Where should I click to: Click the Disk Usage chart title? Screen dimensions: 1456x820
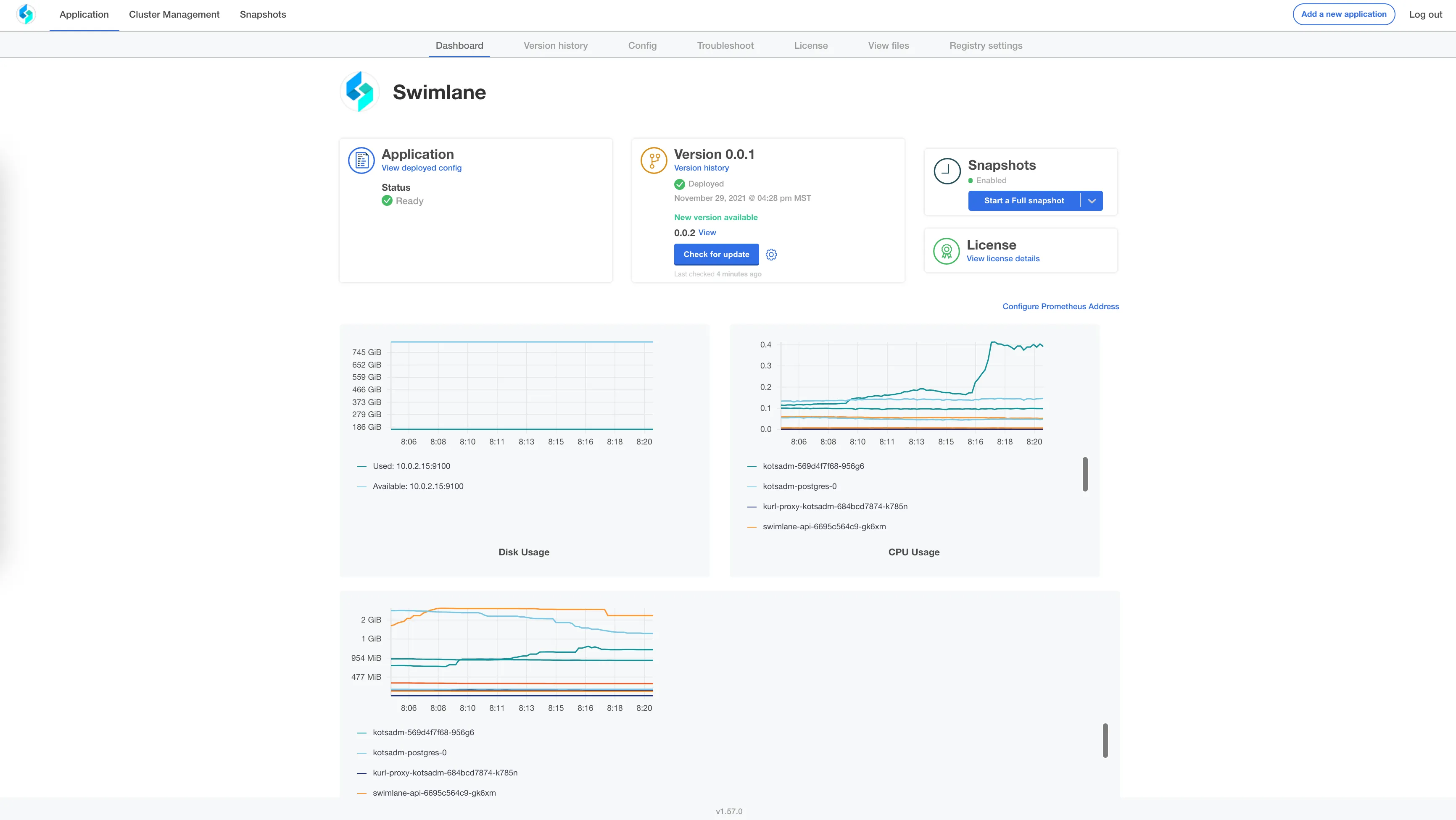click(524, 552)
